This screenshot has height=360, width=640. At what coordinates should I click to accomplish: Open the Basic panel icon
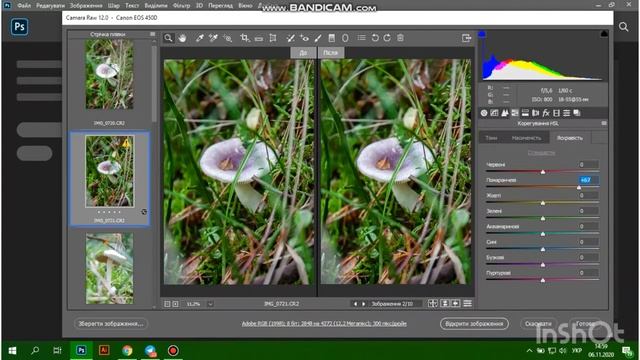click(484, 113)
